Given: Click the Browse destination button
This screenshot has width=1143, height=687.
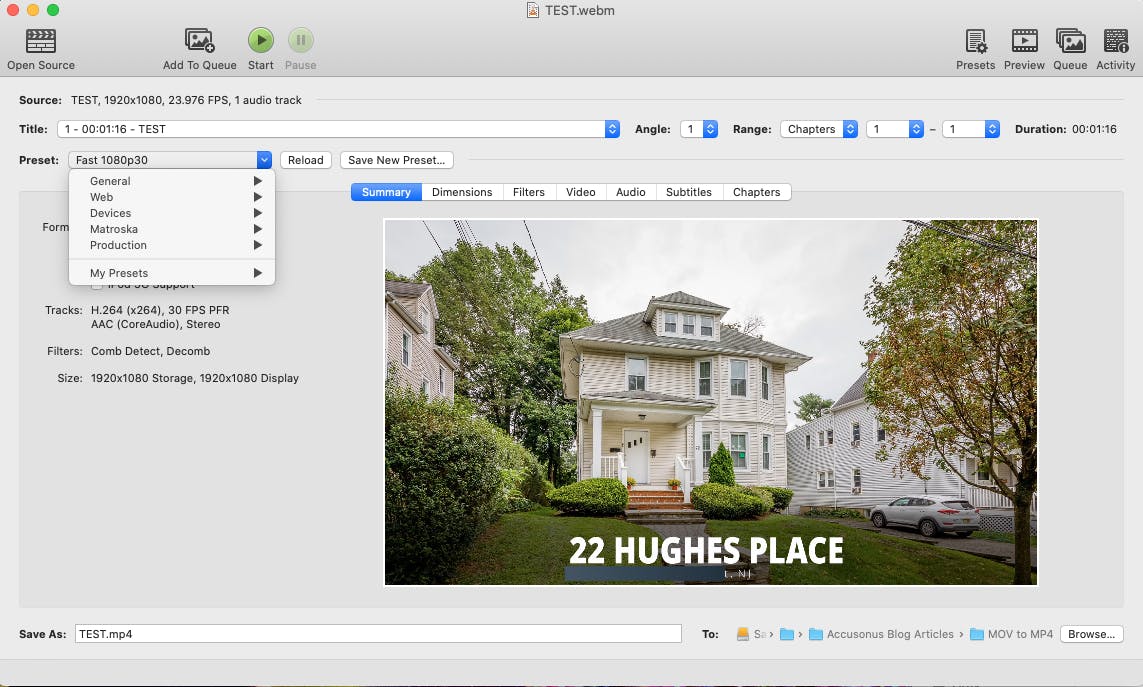Looking at the screenshot, I should tap(1091, 634).
